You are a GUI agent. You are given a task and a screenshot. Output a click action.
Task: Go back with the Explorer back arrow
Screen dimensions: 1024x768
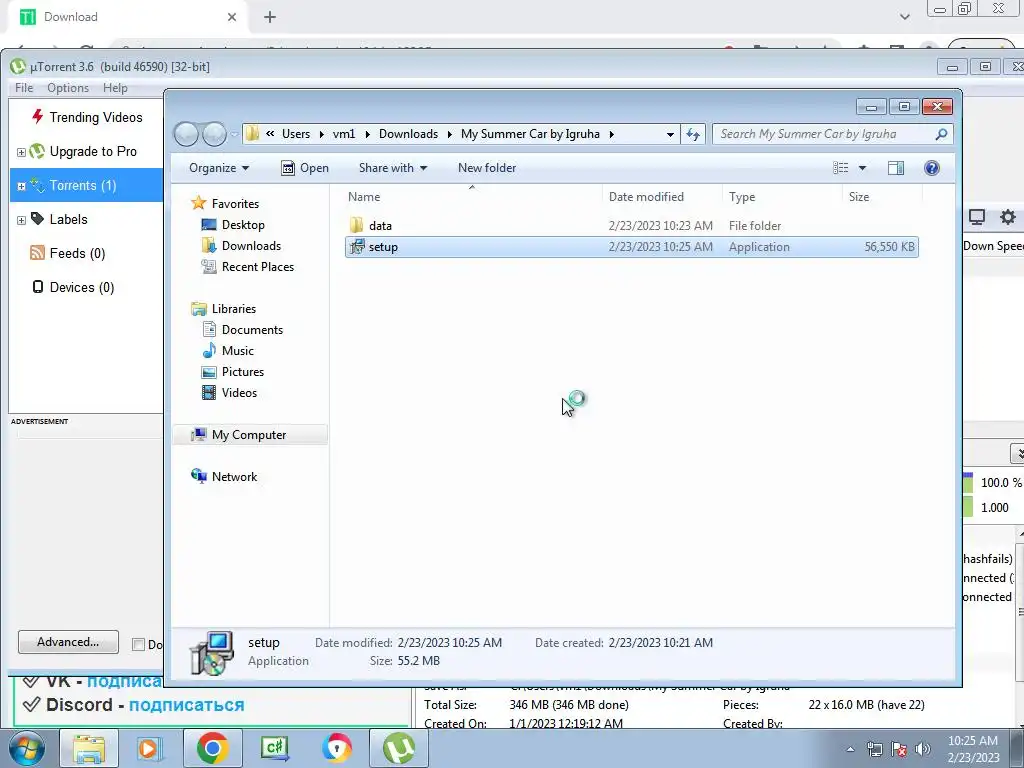click(186, 134)
